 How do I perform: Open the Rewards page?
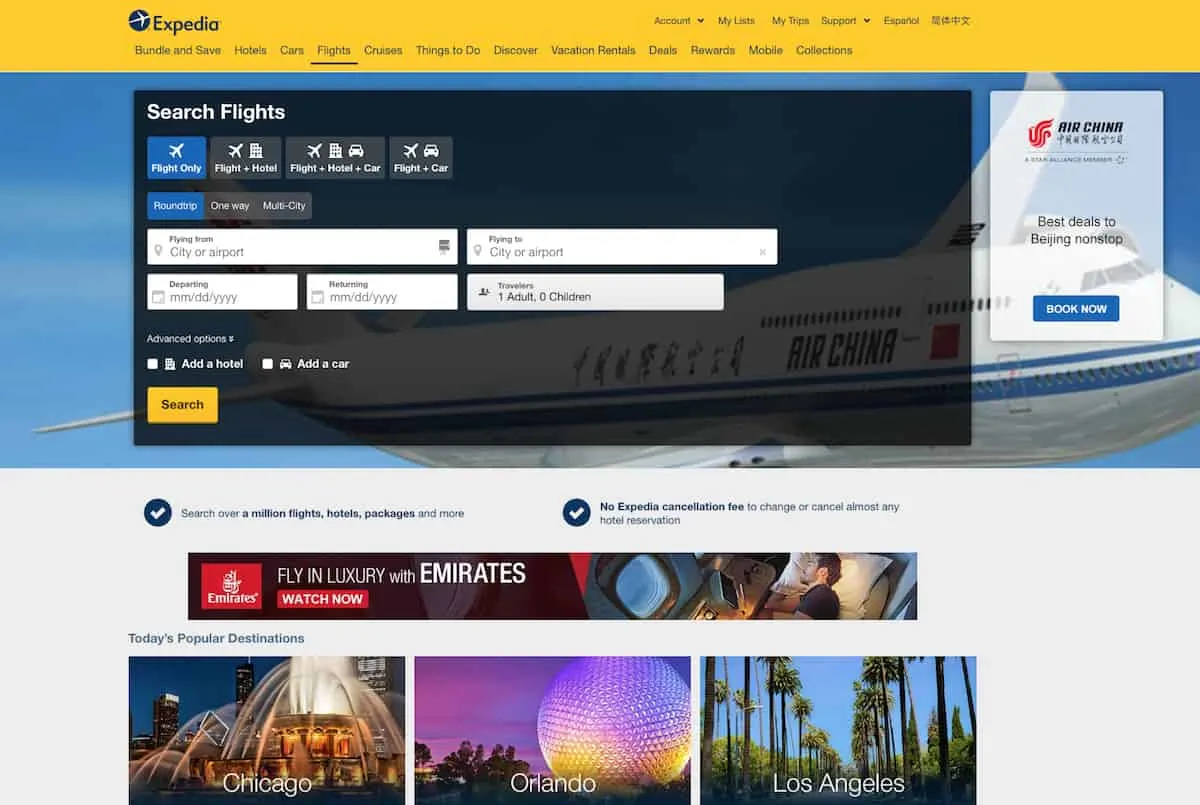tap(713, 50)
